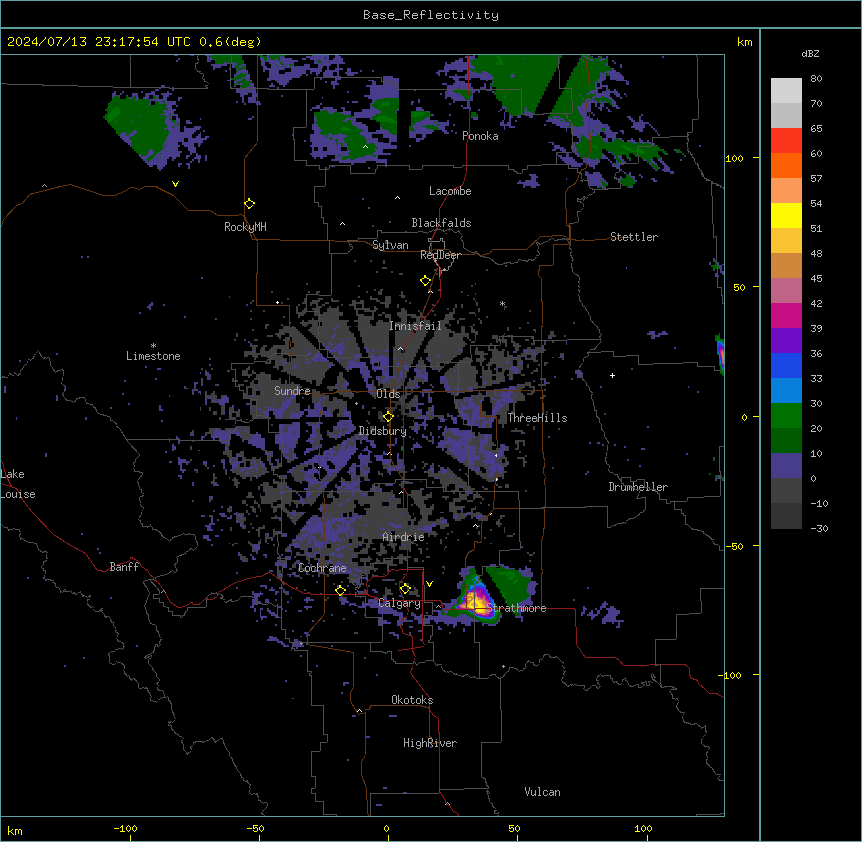Click the Limestone label

[x=153, y=356]
